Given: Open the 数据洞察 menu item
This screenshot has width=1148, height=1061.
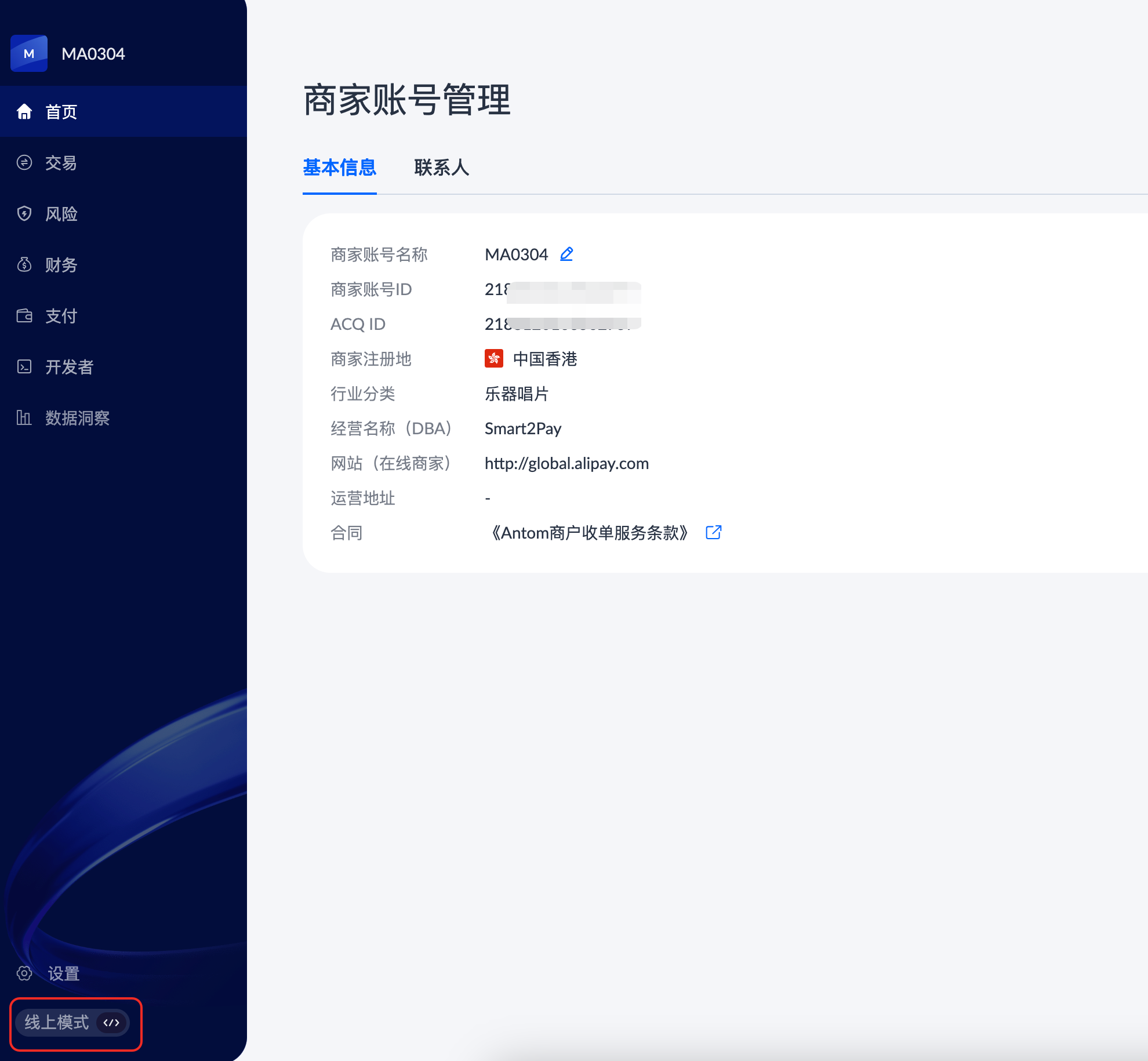Looking at the screenshot, I should [x=77, y=417].
